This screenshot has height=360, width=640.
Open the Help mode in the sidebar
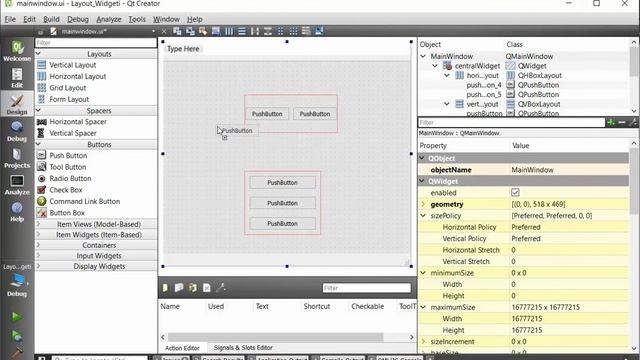pos(17,211)
